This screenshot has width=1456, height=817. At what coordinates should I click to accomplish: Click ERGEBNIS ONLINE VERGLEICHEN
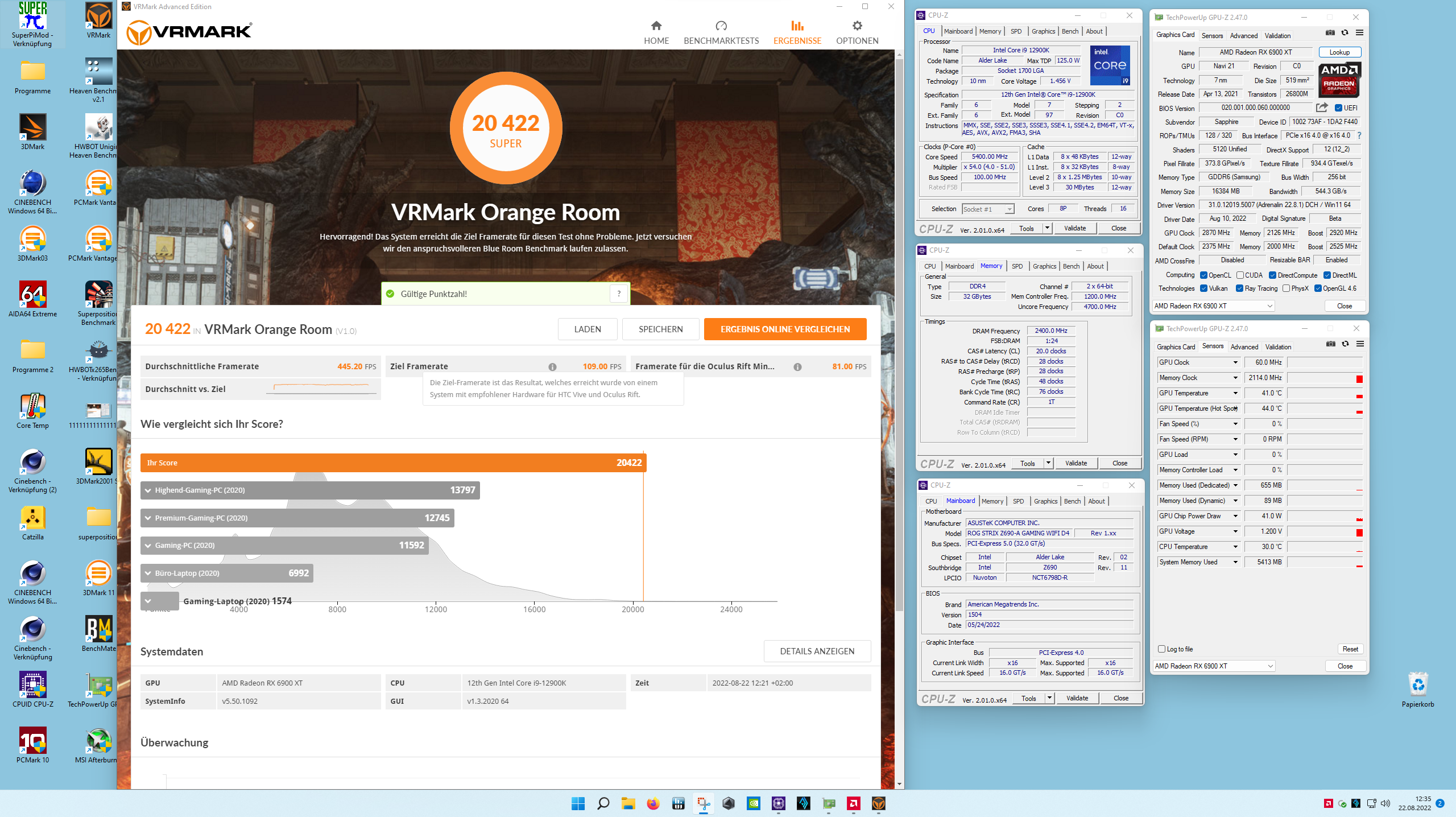click(785, 329)
